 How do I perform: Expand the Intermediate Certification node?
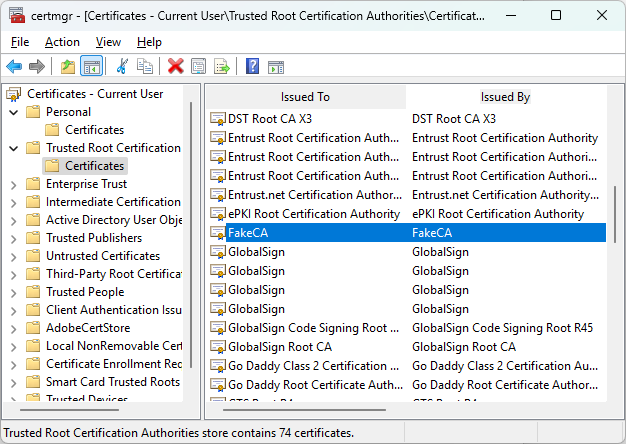pyautogui.click(x=14, y=203)
